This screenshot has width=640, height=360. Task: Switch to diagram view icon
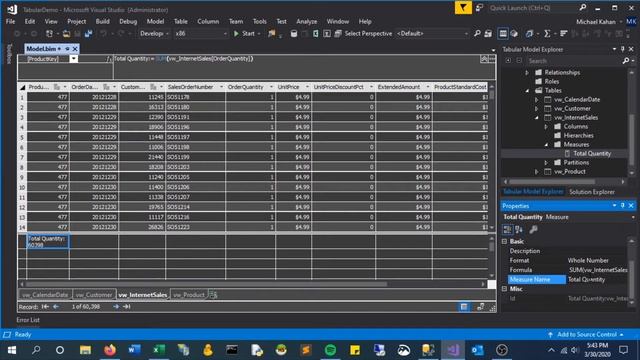tap(480, 307)
